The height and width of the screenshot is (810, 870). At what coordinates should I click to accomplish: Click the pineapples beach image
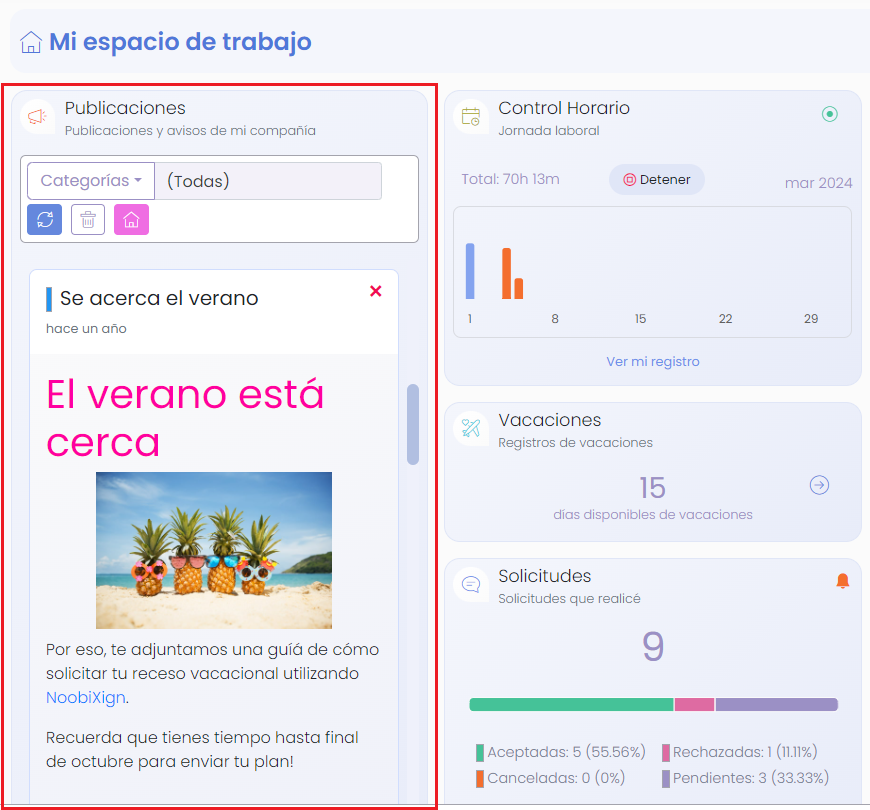pos(214,550)
